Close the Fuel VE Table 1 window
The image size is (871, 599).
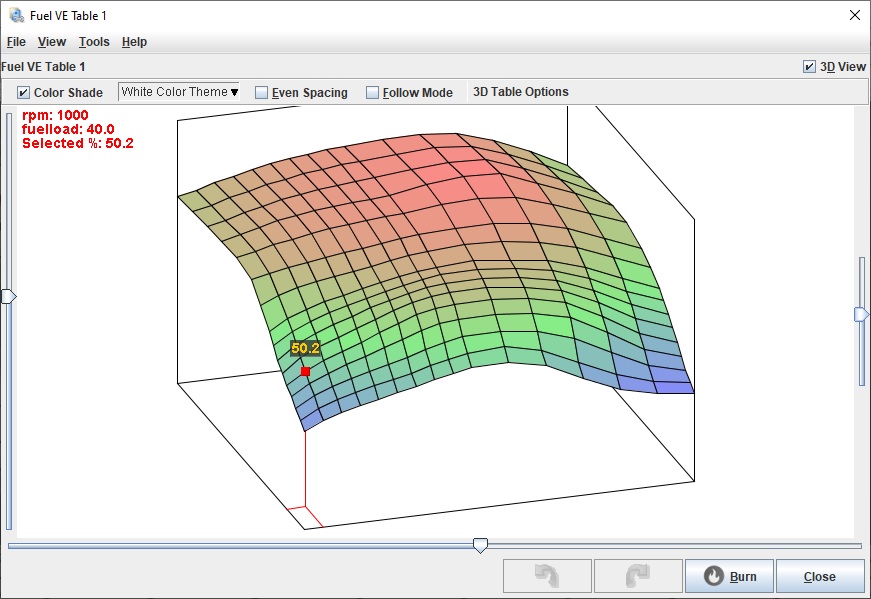[855, 16]
